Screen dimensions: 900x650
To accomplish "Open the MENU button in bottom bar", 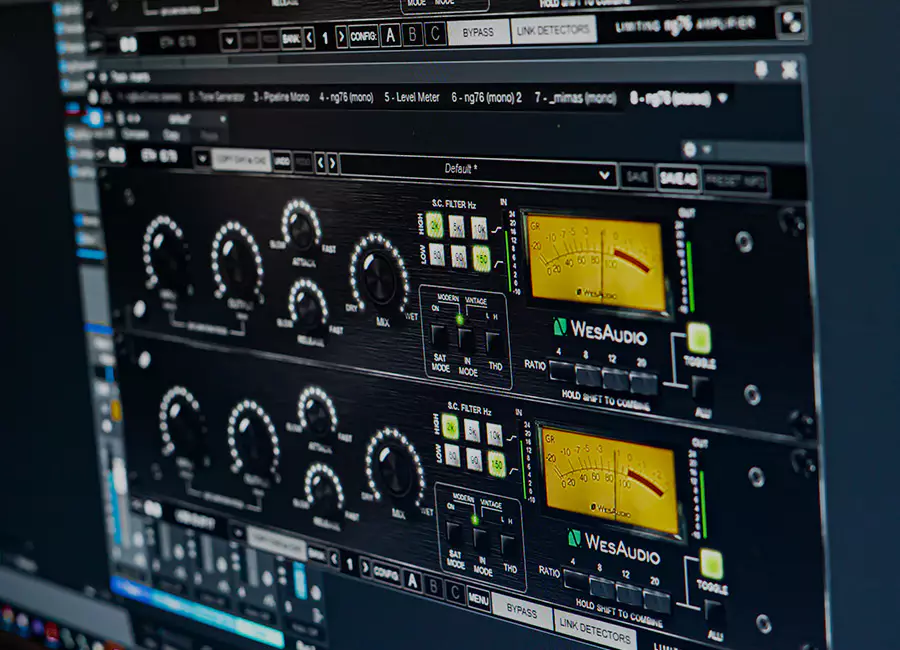I will point(478,599).
